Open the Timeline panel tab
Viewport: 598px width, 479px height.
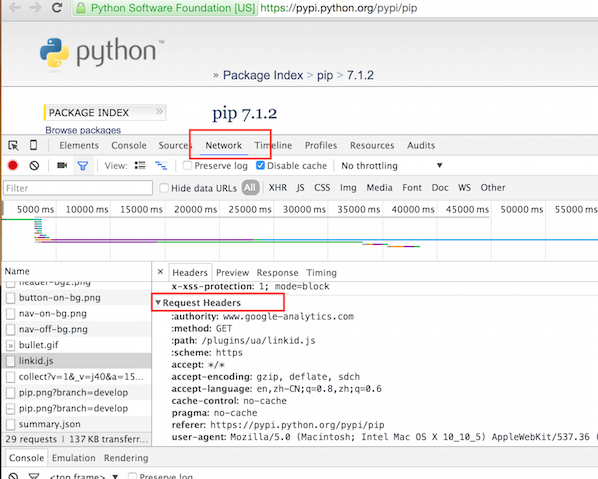tap(273, 145)
